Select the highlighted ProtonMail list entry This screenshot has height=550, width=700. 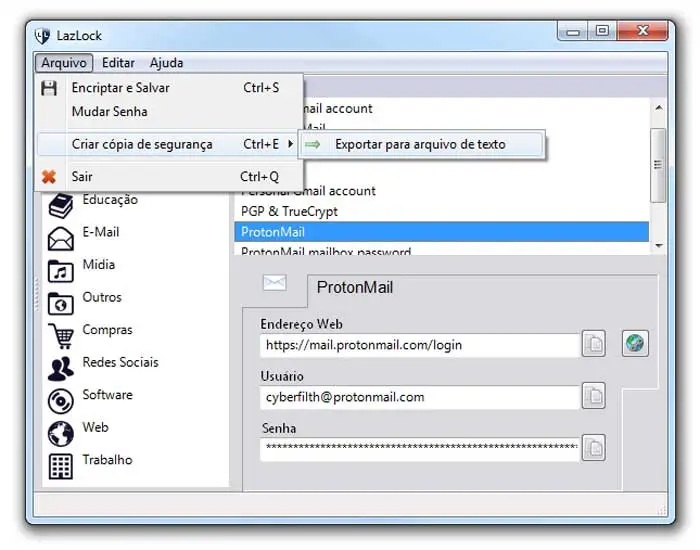(442, 232)
